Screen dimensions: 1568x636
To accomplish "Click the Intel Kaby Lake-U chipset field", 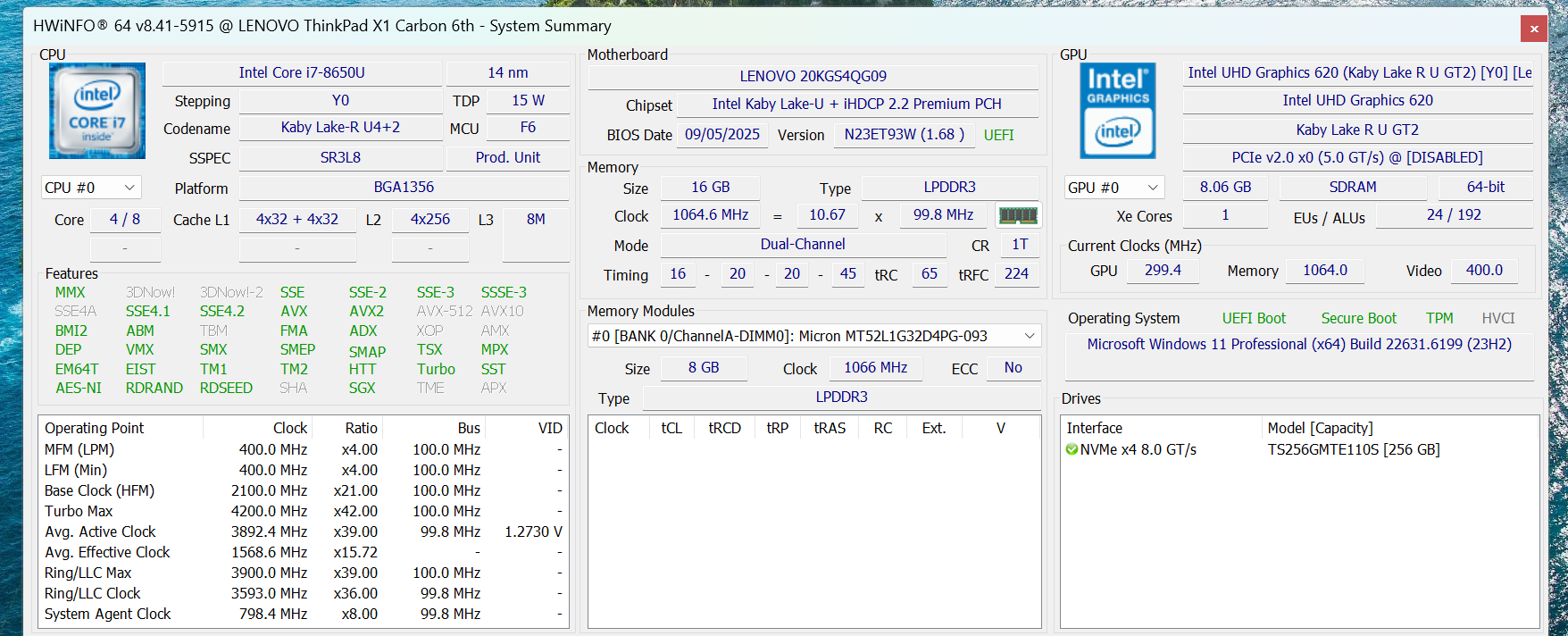I will tap(857, 105).
